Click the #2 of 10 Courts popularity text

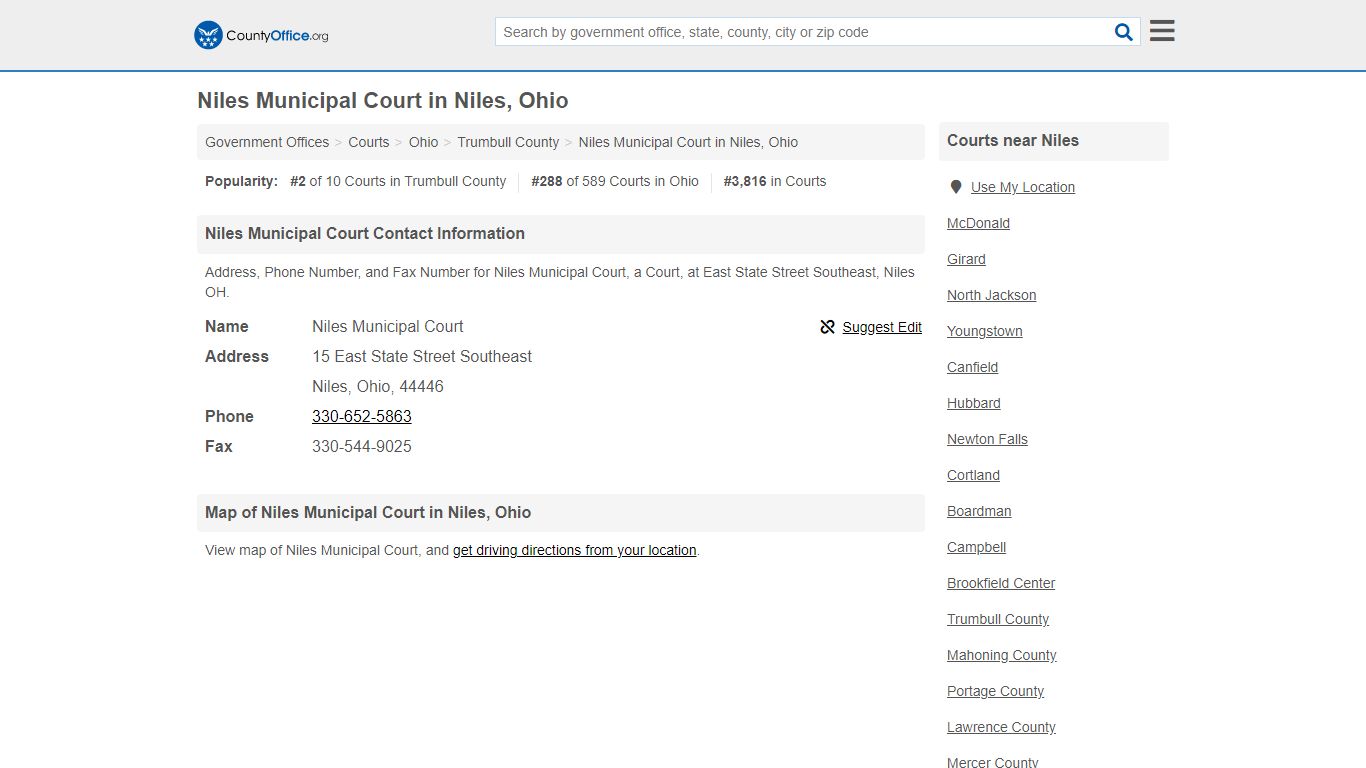[x=398, y=181]
